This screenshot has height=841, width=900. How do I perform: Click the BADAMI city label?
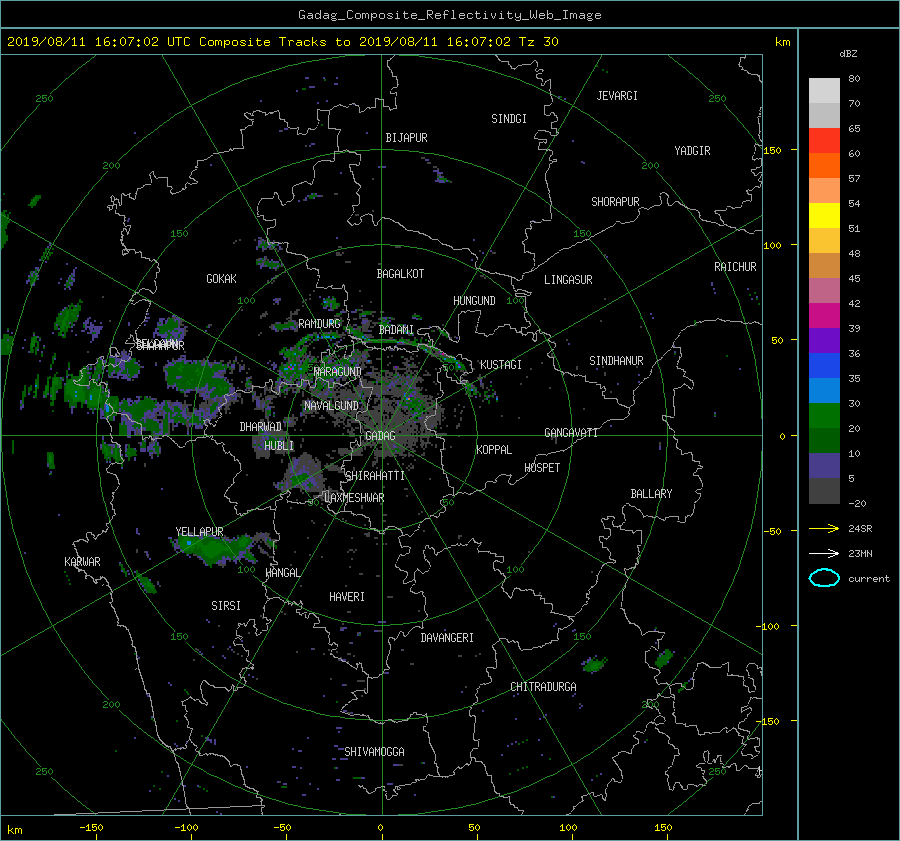pos(396,330)
